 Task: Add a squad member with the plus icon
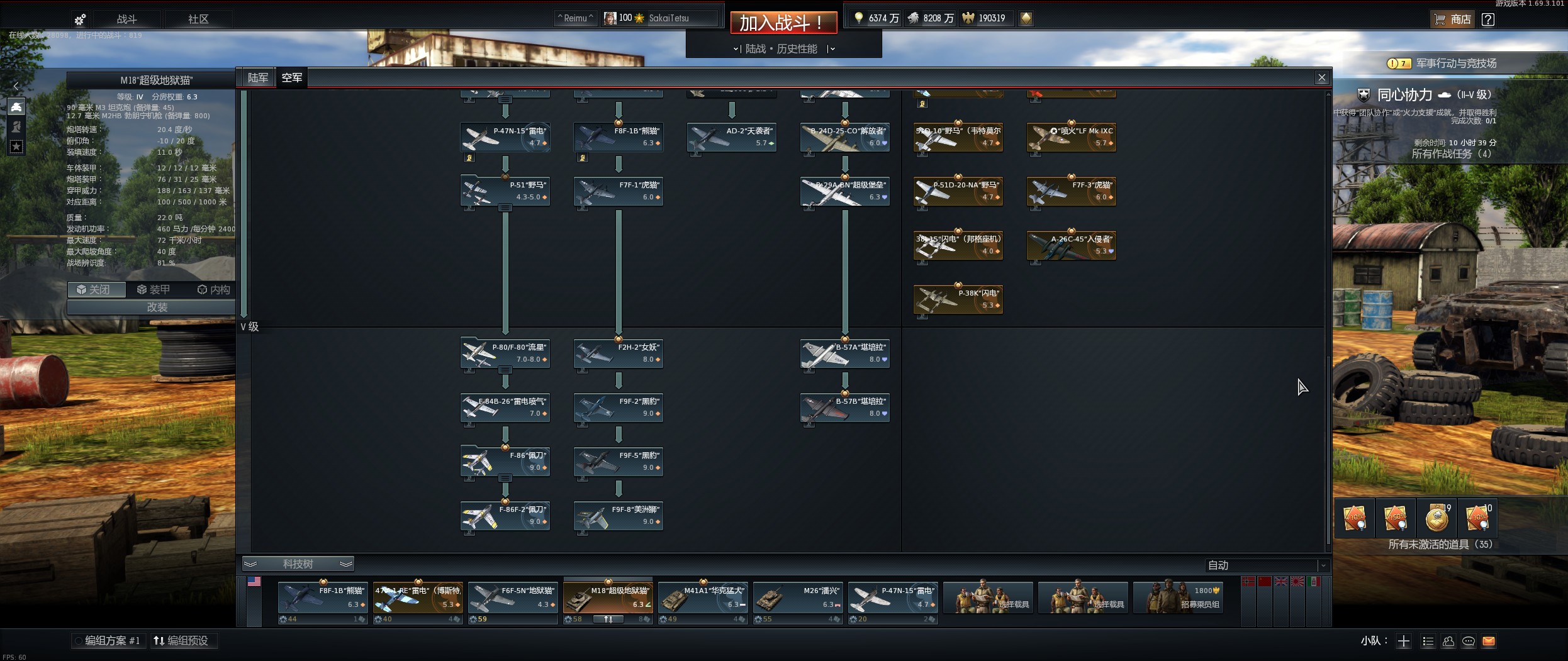coord(1404,642)
